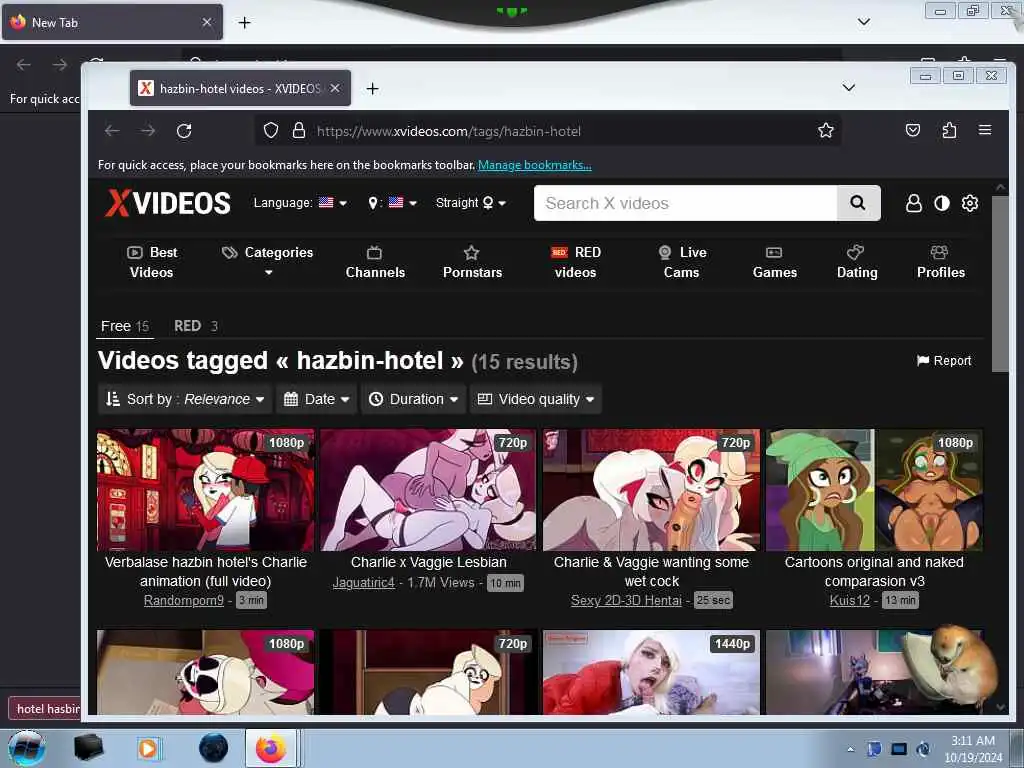Open the Profiles section
This screenshot has height=768, width=1024.
click(x=940, y=262)
